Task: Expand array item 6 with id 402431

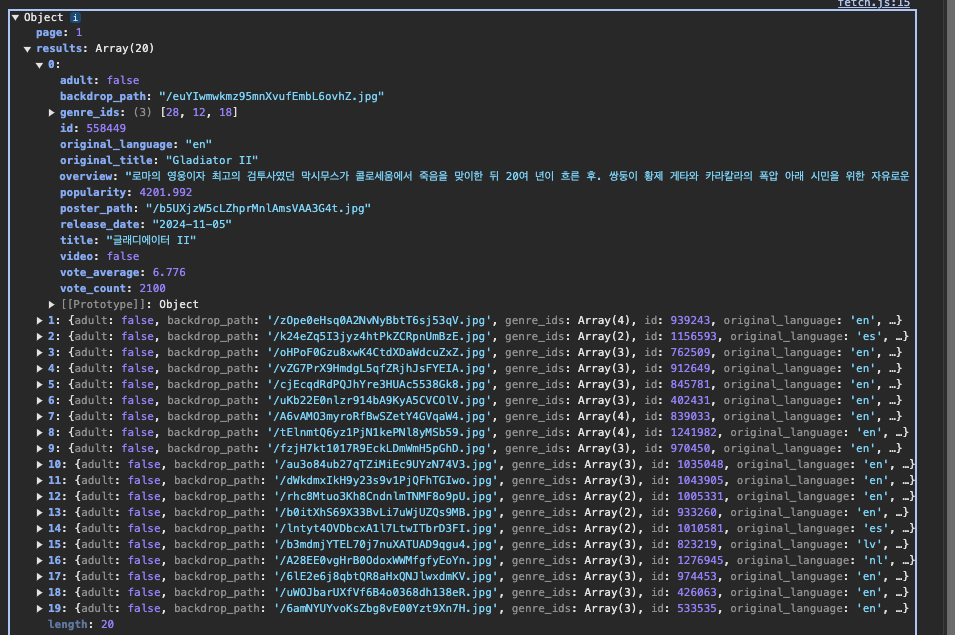Action: tap(40, 401)
